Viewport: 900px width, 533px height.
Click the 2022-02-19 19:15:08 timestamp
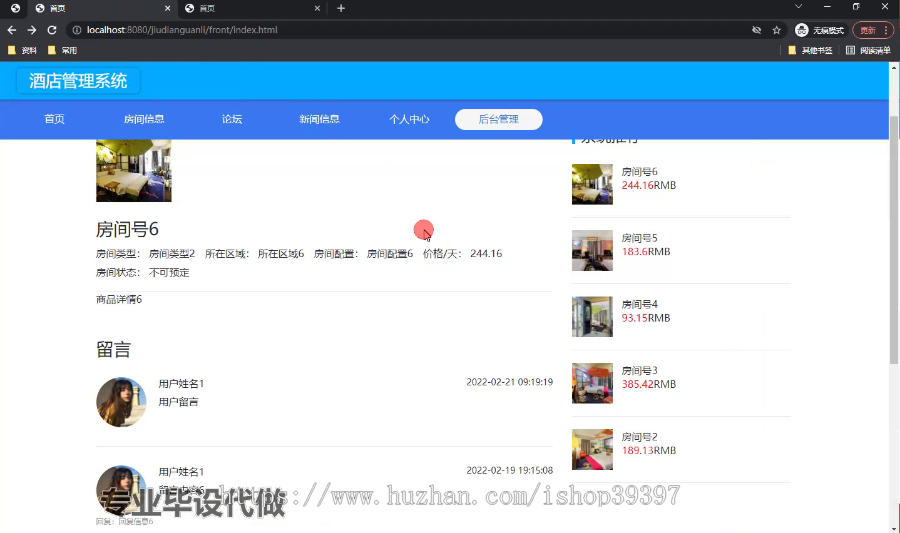click(x=510, y=470)
